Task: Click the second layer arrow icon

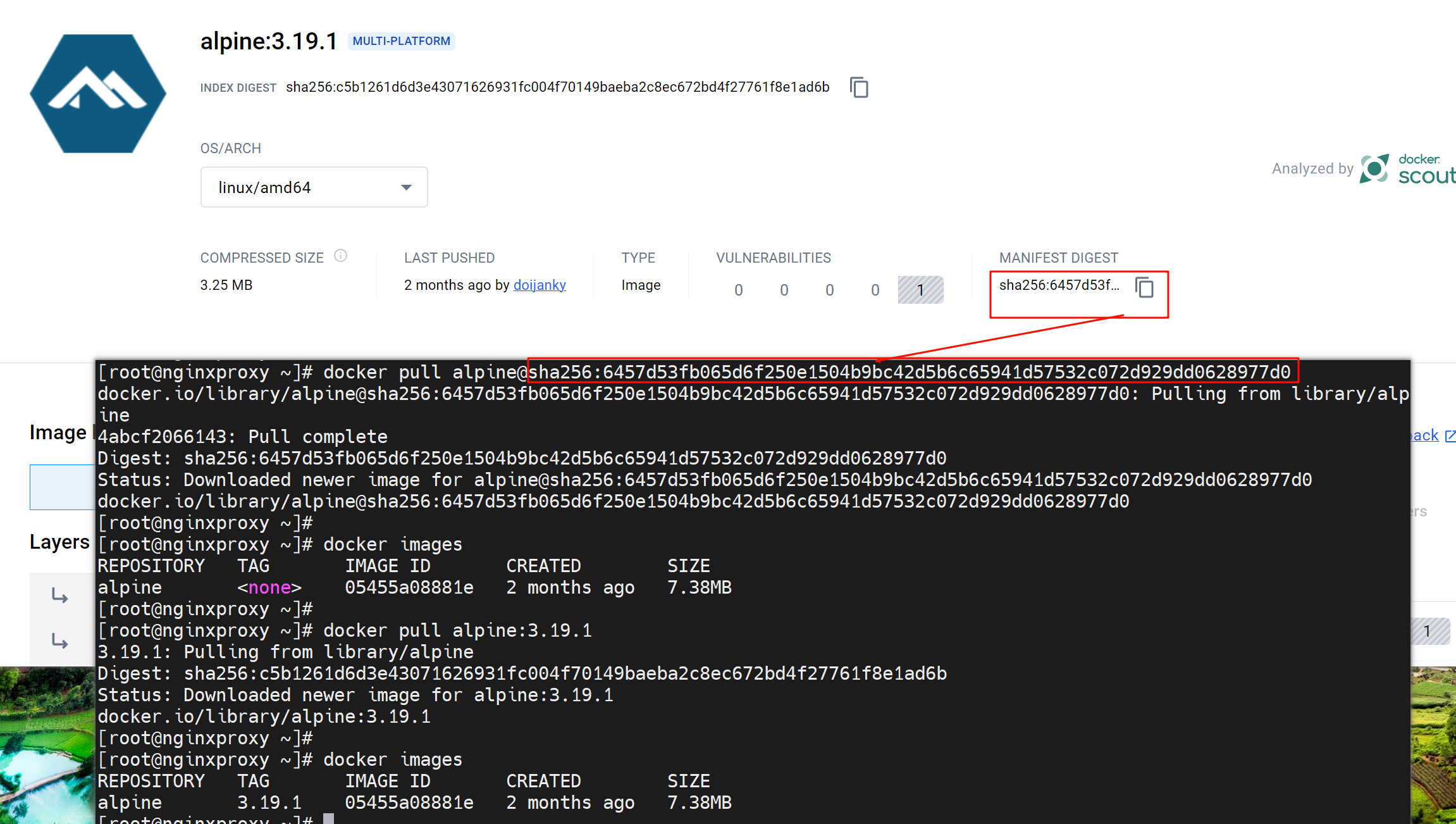Action: [x=59, y=641]
